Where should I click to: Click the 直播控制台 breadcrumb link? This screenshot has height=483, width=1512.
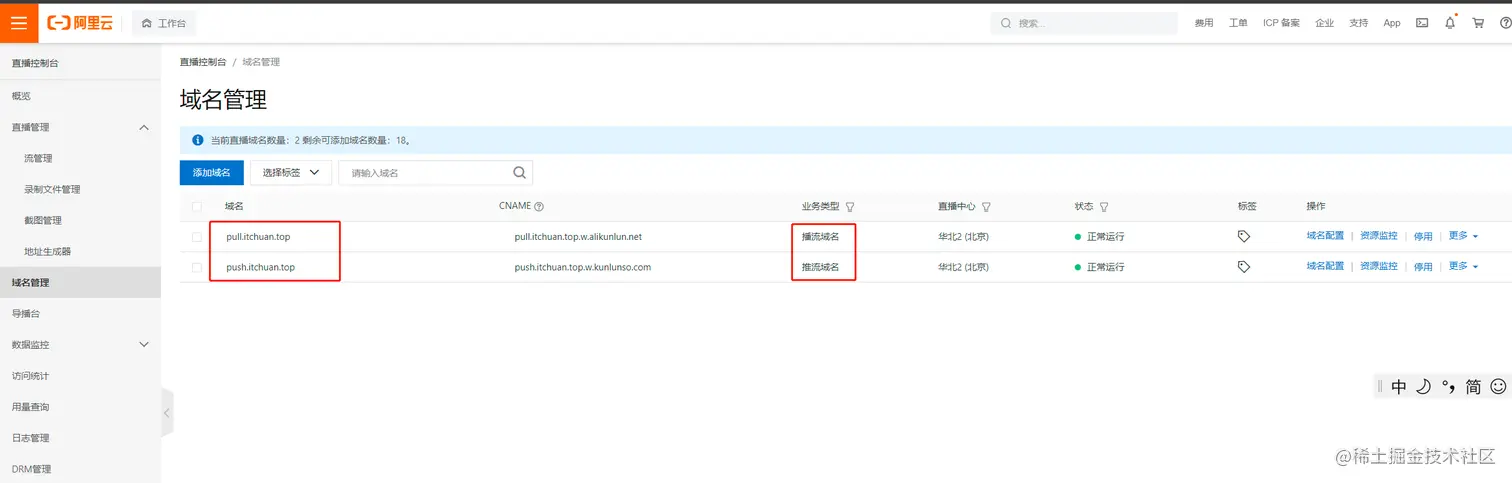click(x=203, y=62)
